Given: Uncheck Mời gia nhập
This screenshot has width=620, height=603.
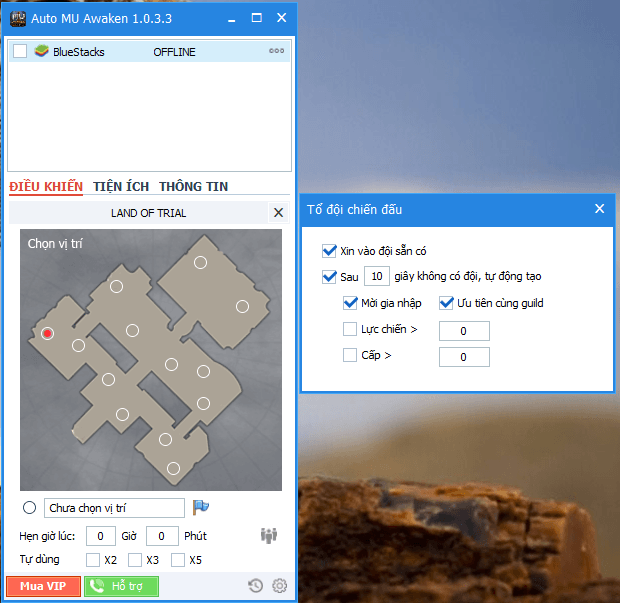Looking at the screenshot, I should (350, 303).
